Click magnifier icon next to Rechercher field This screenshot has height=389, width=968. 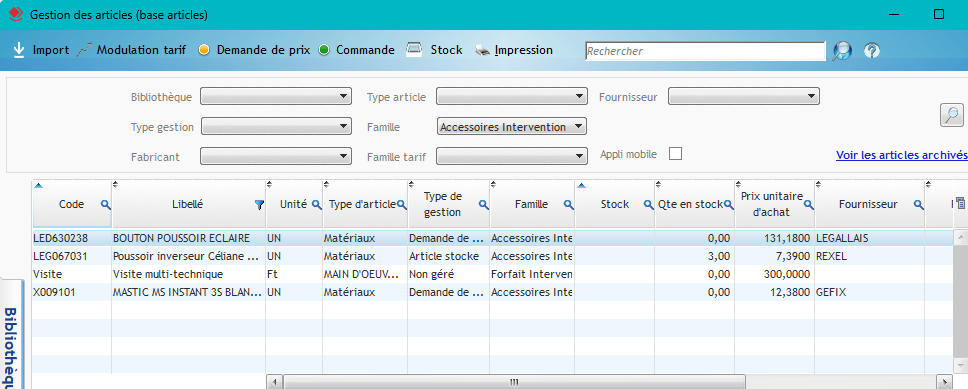[841, 51]
